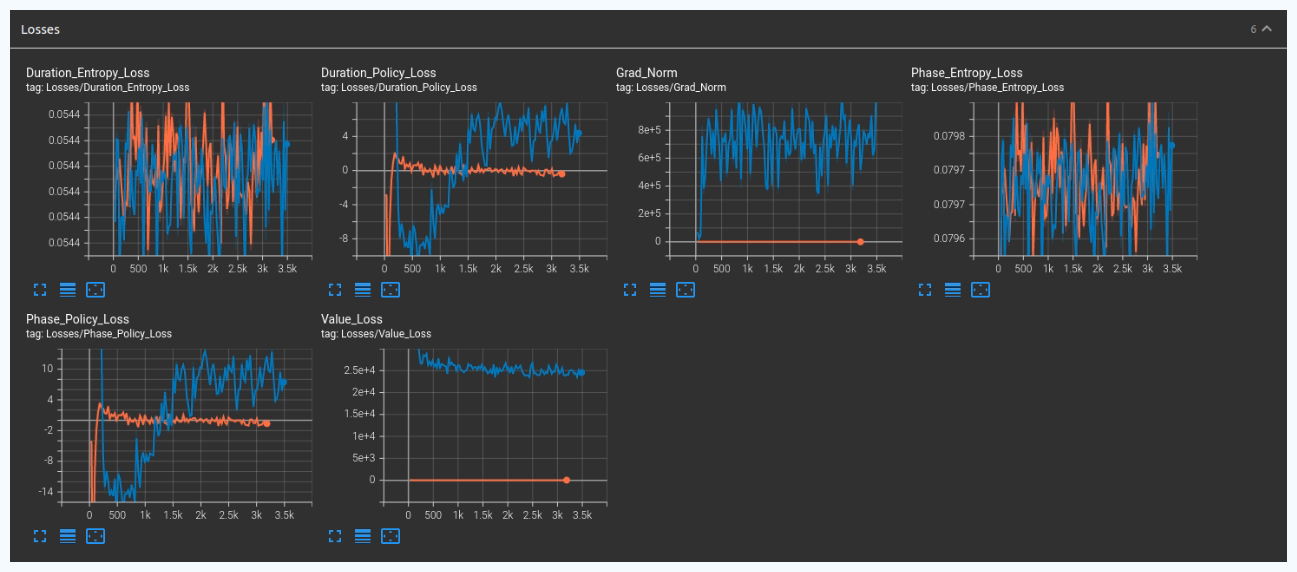The image size is (1297, 572).
Task: Fit domain to data on Duration_Entropy_Loss
Action: pyautogui.click(x=96, y=290)
